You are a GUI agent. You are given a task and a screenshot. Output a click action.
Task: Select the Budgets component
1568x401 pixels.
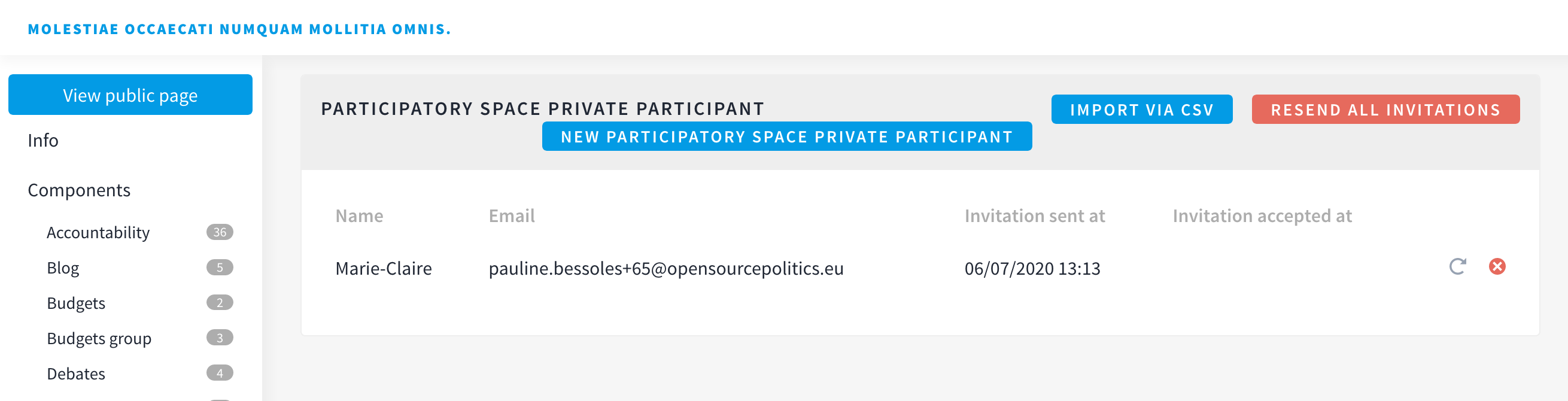tap(76, 303)
